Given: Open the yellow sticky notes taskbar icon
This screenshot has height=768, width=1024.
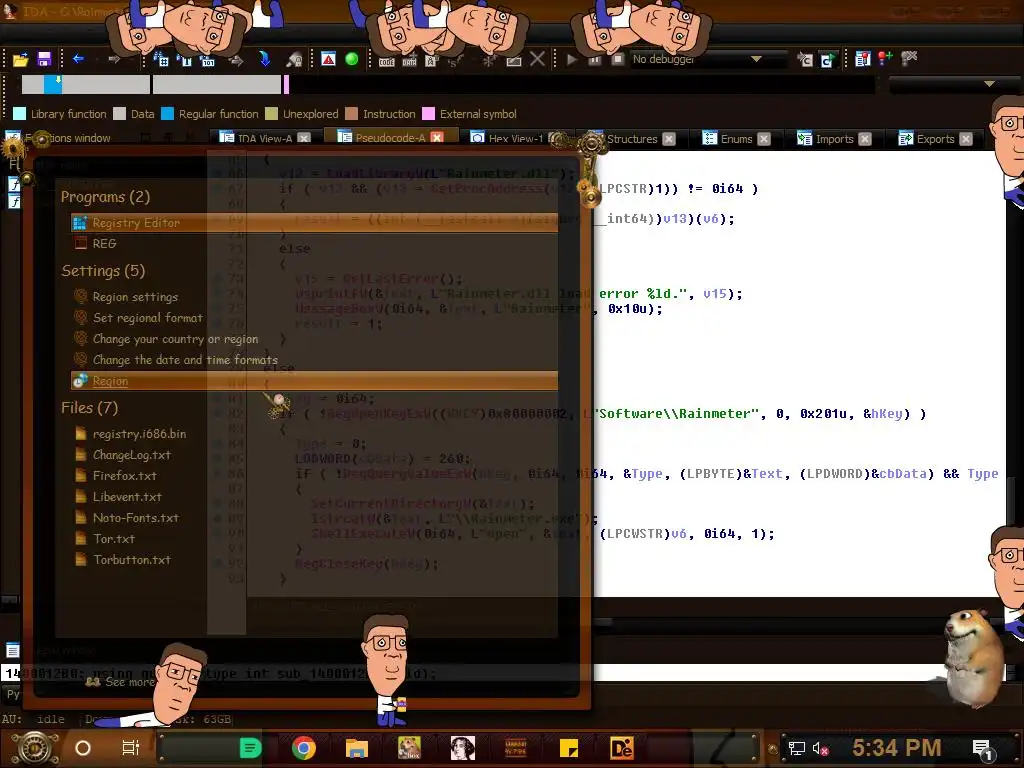Looking at the screenshot, I should (x=569, y=748).
